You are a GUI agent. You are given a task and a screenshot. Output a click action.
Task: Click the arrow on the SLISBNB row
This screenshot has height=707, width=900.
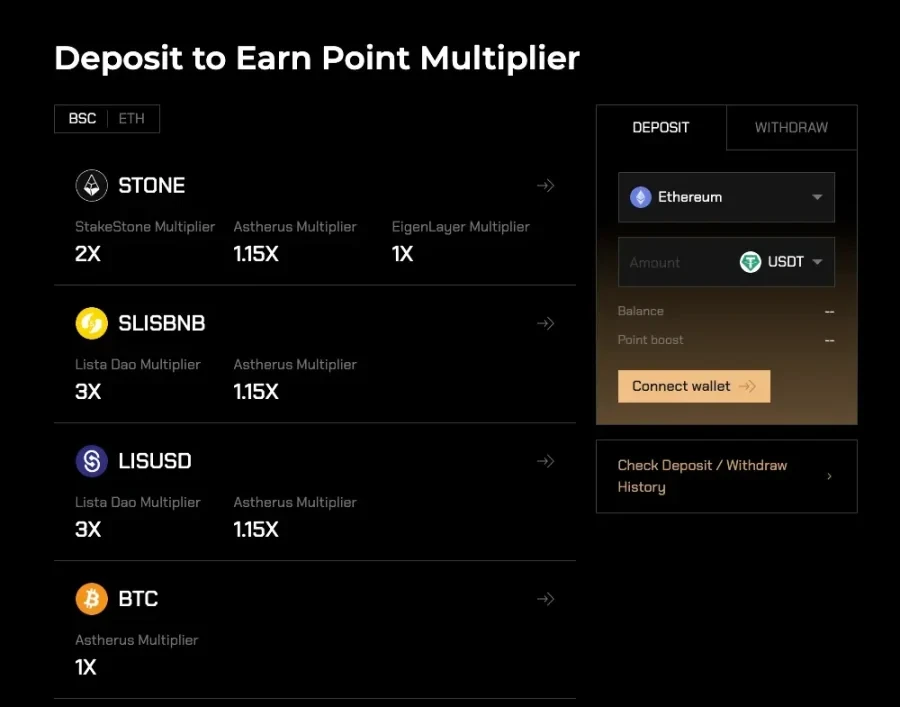545,323
